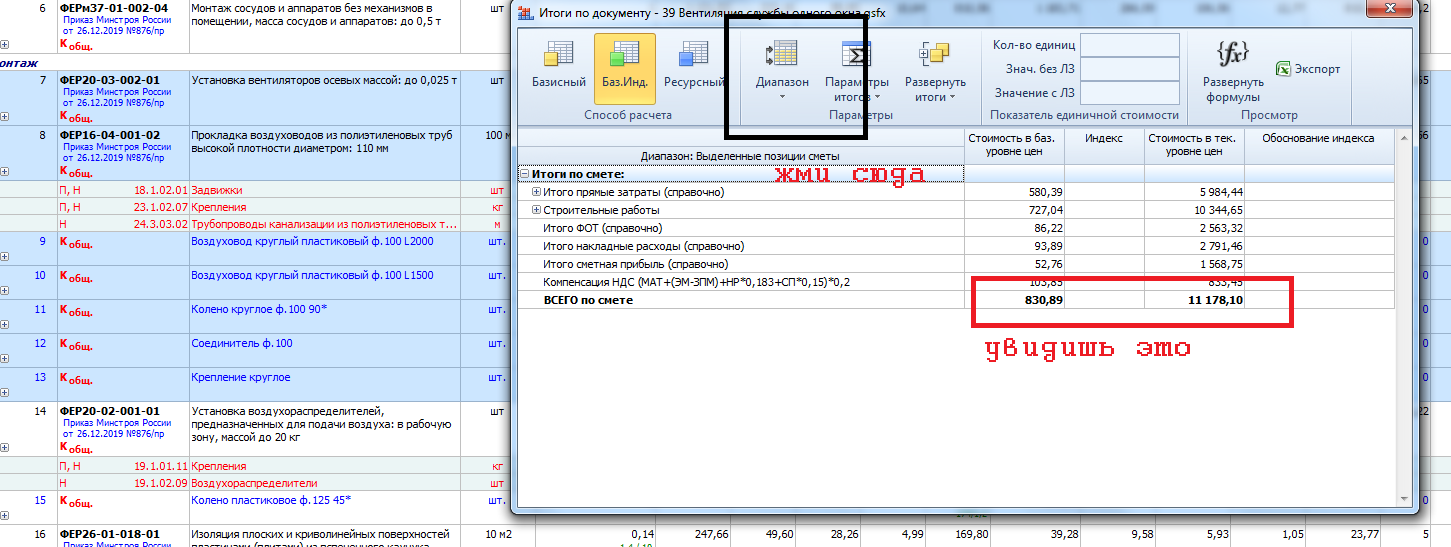Click the 5 984,44 value cell

click(1194, 192)
